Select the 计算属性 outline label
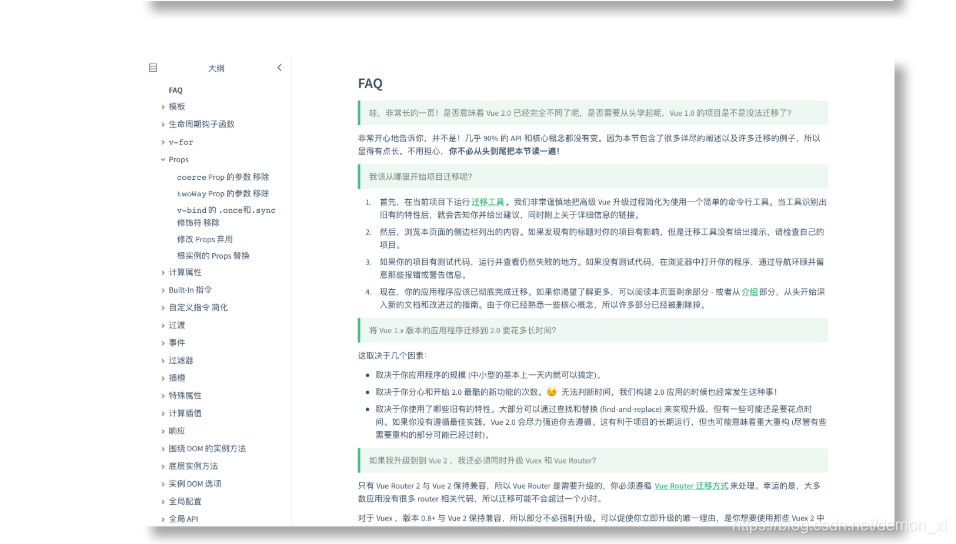Image resolution: width=956 pixels, height=544 pixels. click(185, 273)
